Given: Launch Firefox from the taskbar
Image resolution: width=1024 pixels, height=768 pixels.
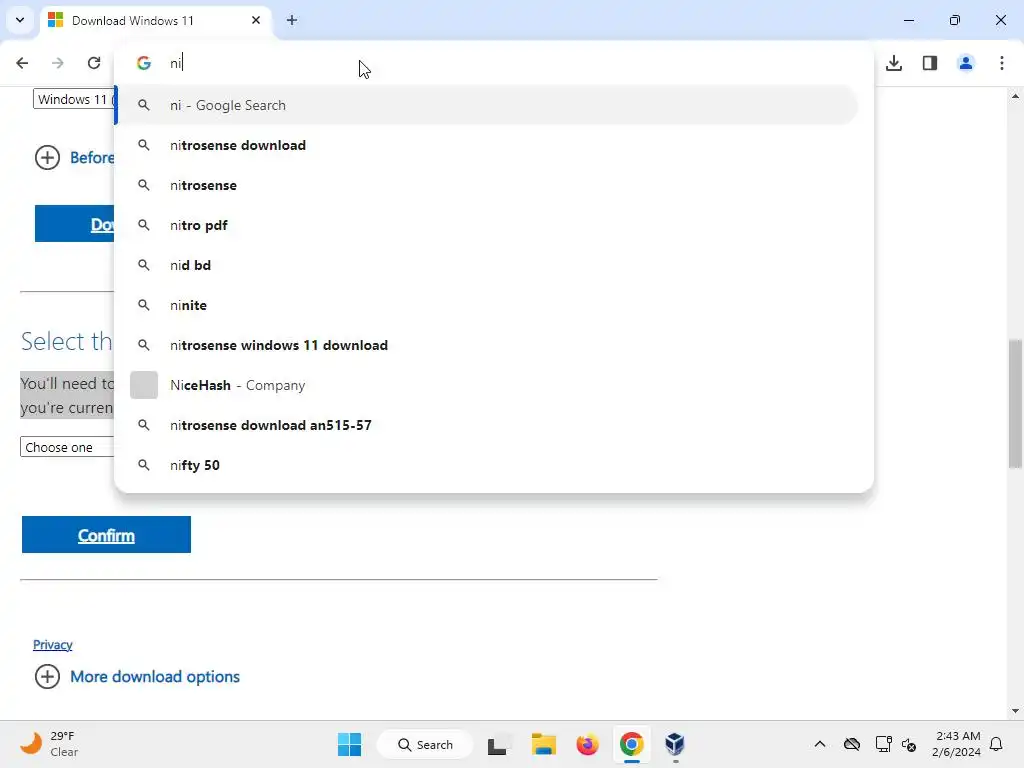Looking at the screenshot, I should click(587, 744).
